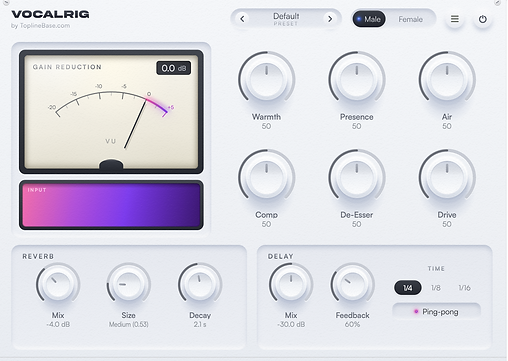Set delay time to 1/4
This screenshot has height=361, width=508.
pos(408,288)
